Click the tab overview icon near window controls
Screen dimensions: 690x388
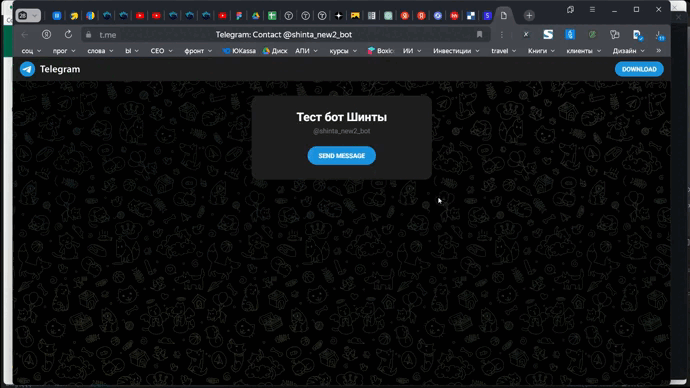pyautogui.click(x=570, y=9)
